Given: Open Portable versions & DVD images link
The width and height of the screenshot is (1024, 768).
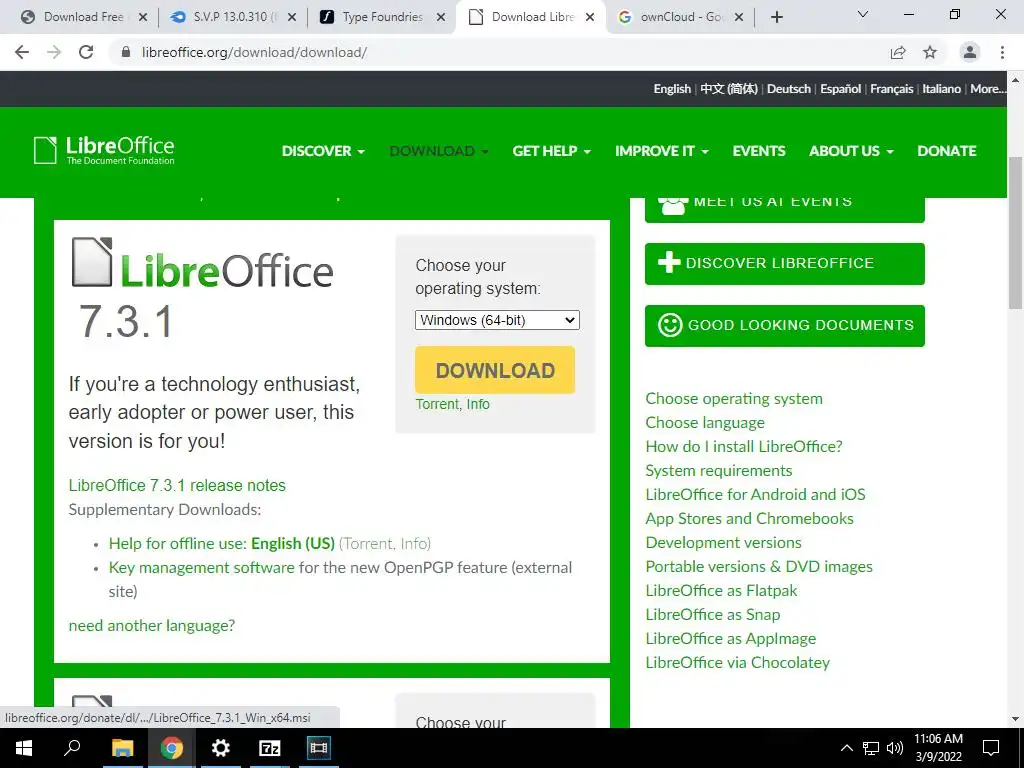Looking at the screenshot, I should [x=759, y=567].
